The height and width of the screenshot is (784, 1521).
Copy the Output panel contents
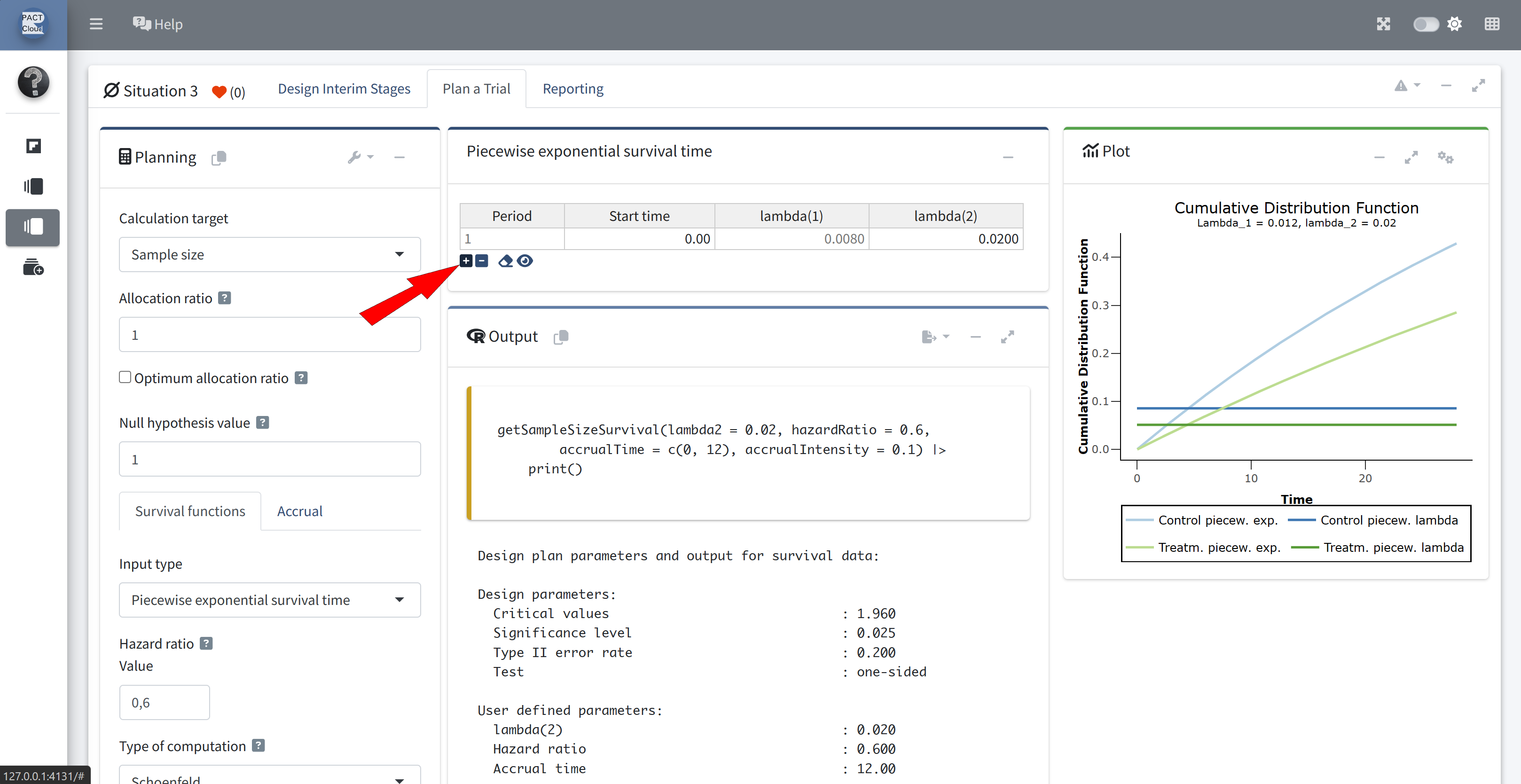pyautogui.click(x=561, y=337)
